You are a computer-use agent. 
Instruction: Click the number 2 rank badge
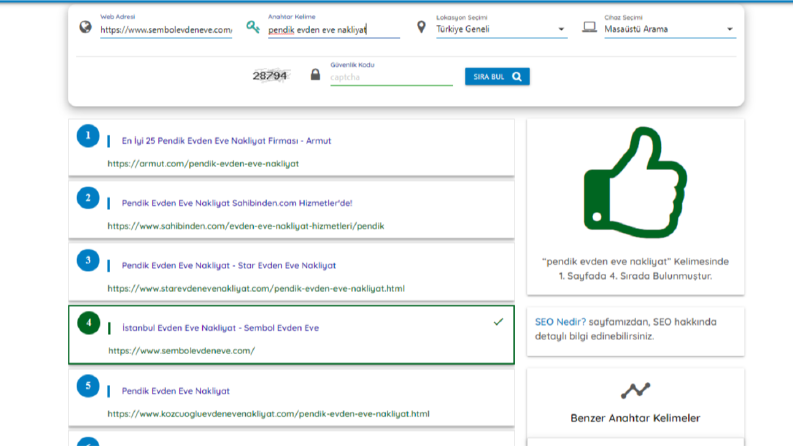point(88,198)
